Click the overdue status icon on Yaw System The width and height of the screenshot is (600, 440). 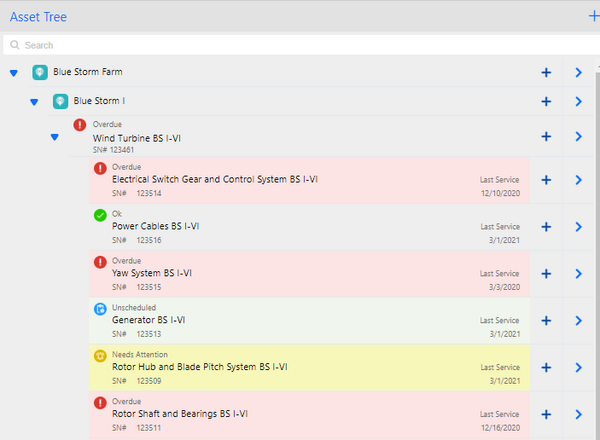[100, 262]
